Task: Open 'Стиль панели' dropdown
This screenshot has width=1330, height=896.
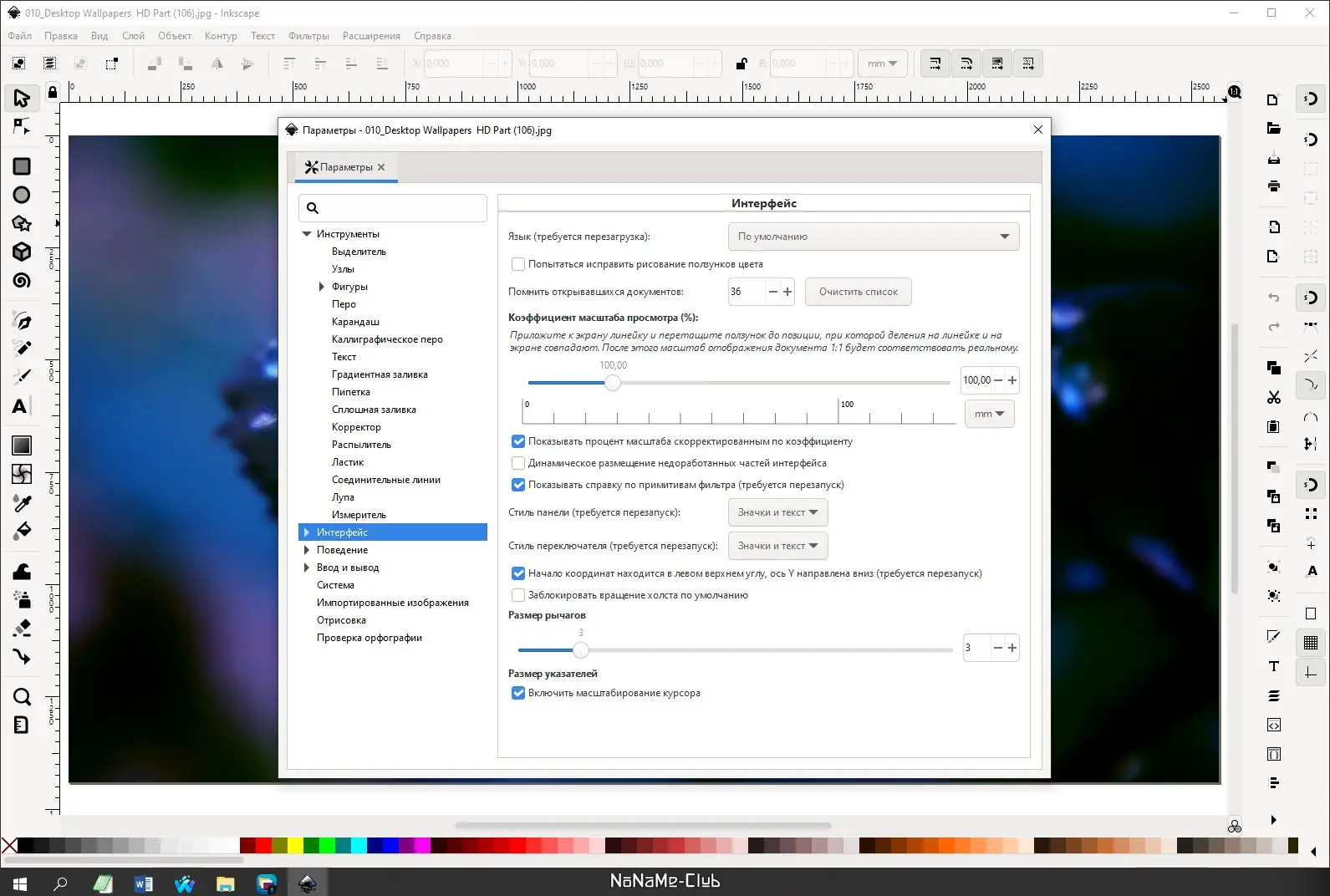Action: 777,512
